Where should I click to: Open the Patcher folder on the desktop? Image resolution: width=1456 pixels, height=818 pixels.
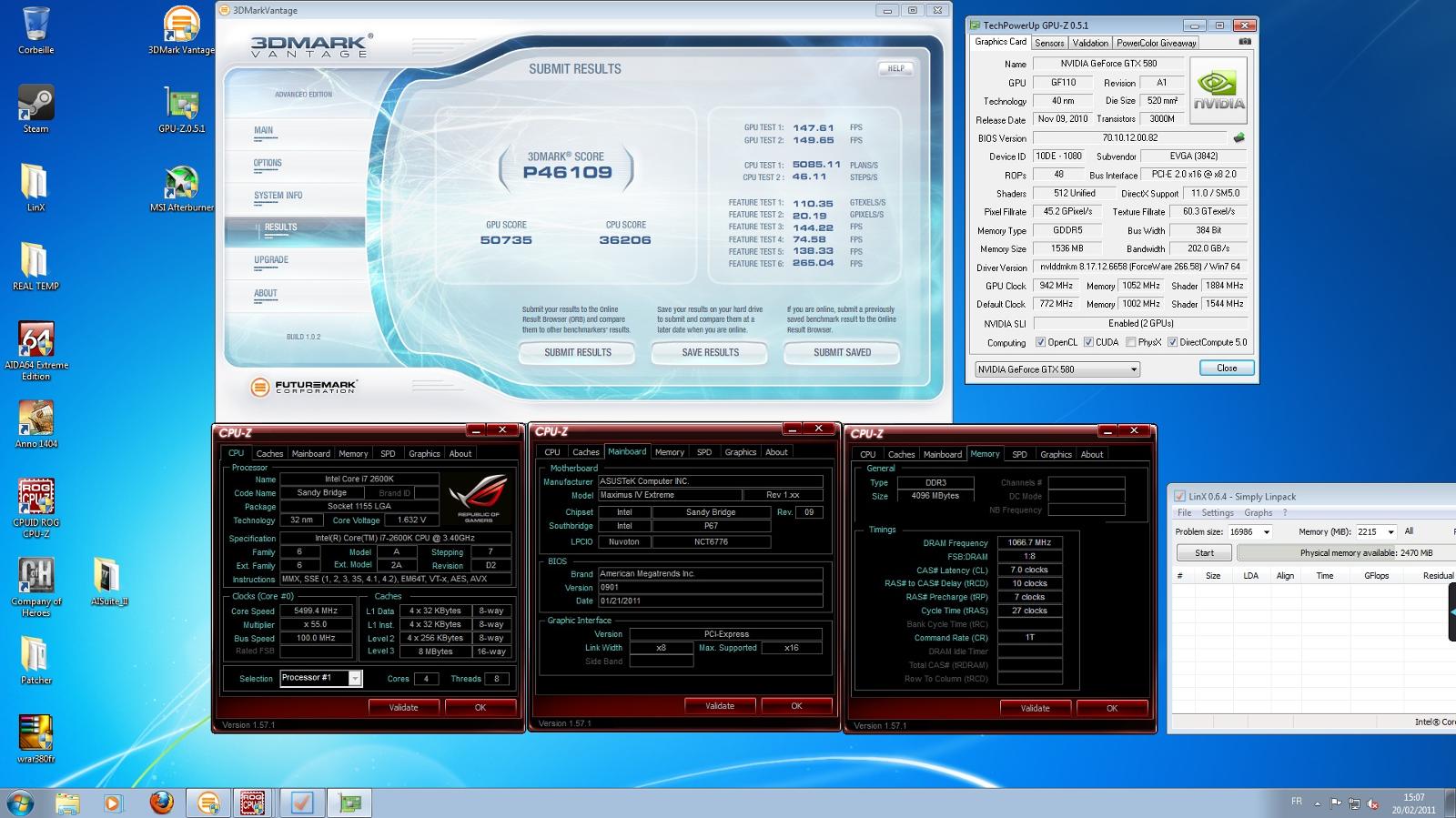pyautogui.click(x=35, y=661)
